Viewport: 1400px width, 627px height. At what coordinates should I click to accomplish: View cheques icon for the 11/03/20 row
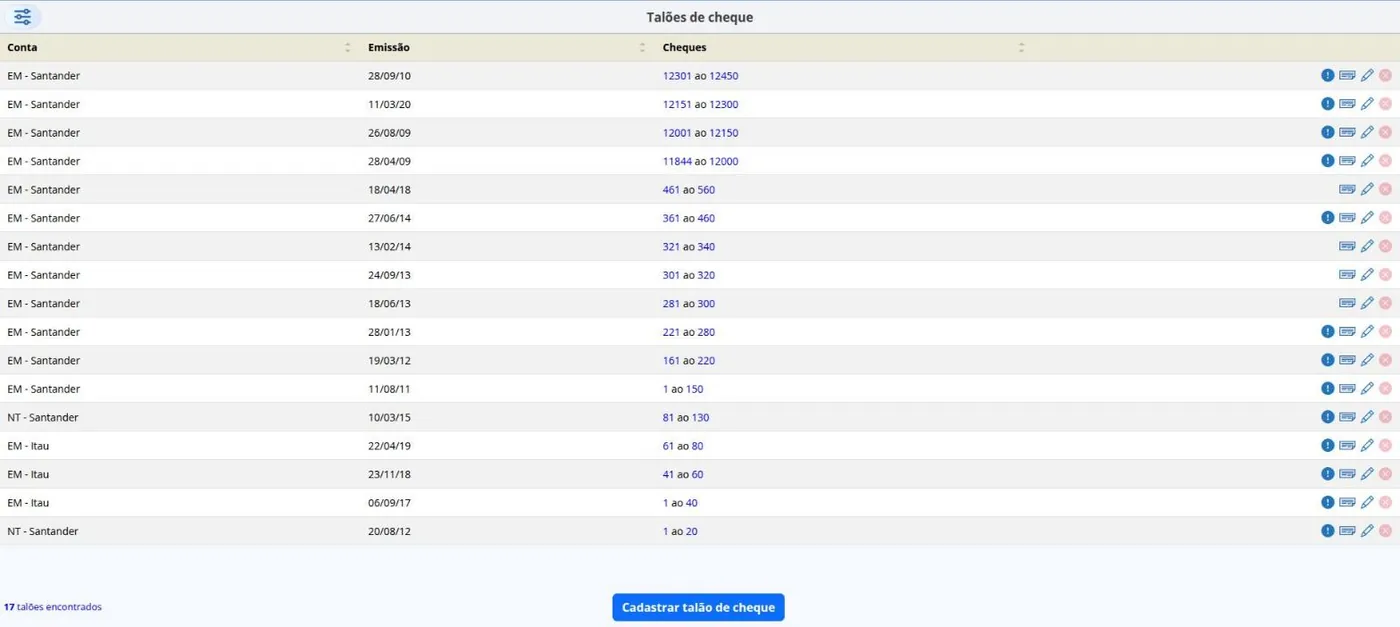pos(1347,104)
